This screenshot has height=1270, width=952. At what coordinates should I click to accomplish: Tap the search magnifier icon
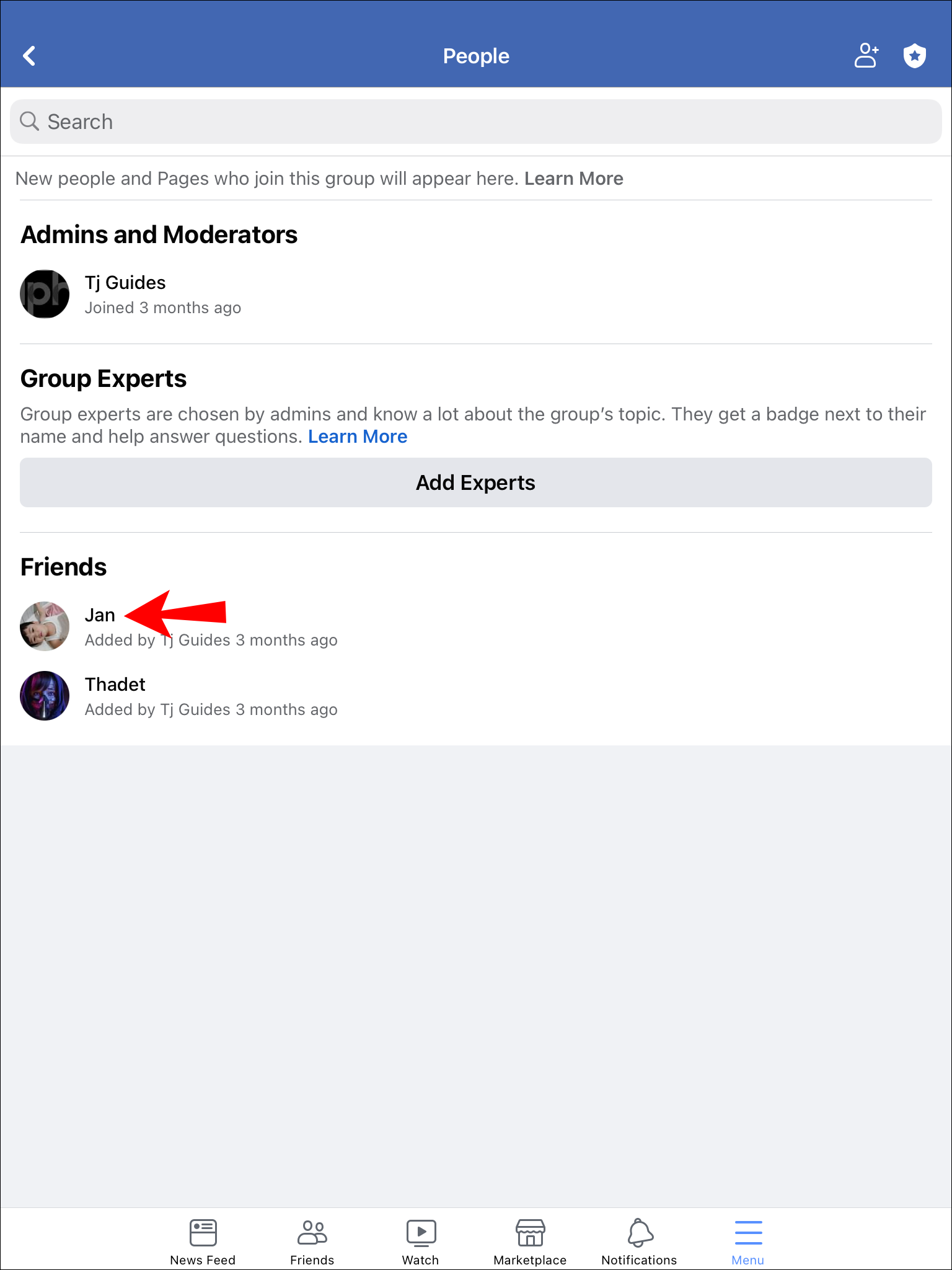(29, 121)
